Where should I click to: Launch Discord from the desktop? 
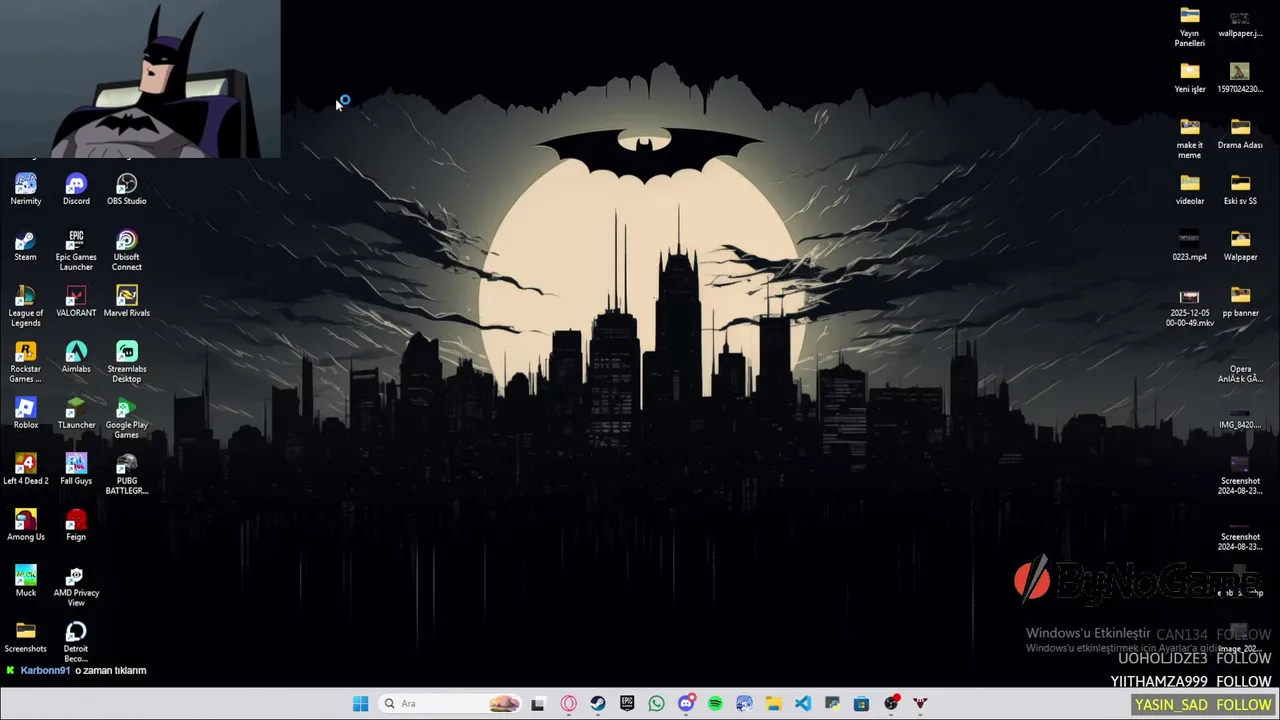76,189
